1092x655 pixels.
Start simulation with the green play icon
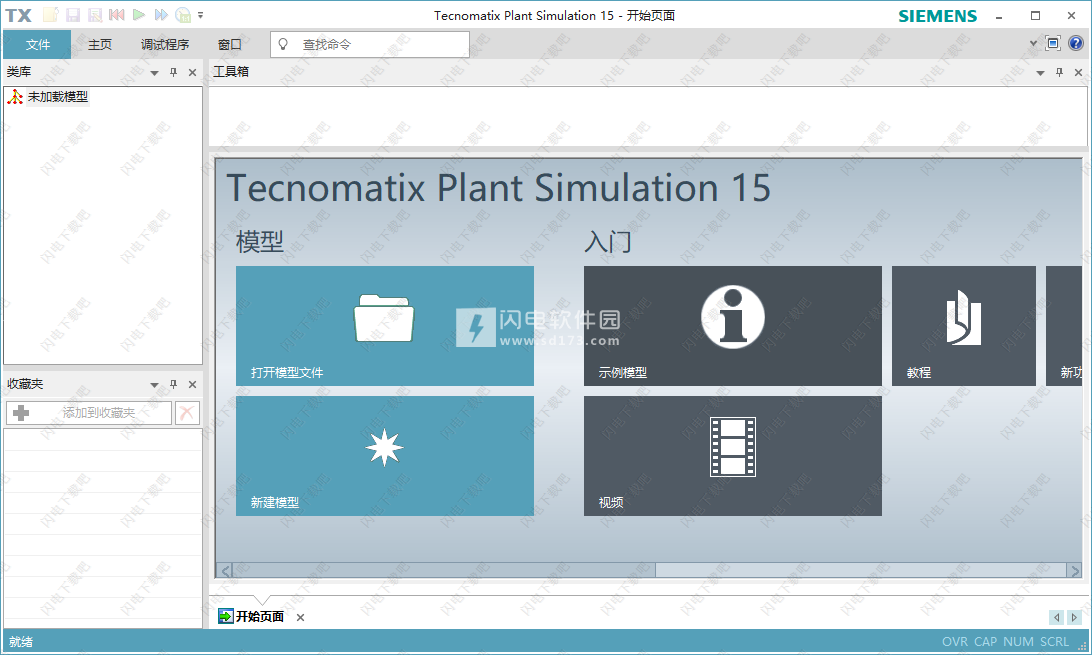coord(139,15)
